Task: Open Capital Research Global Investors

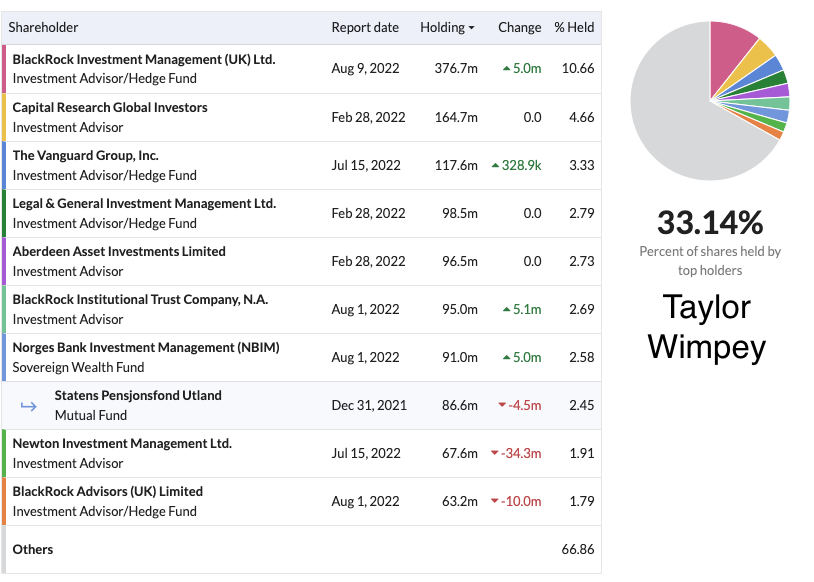Action: pyautogui.click(x=110, y=107)
